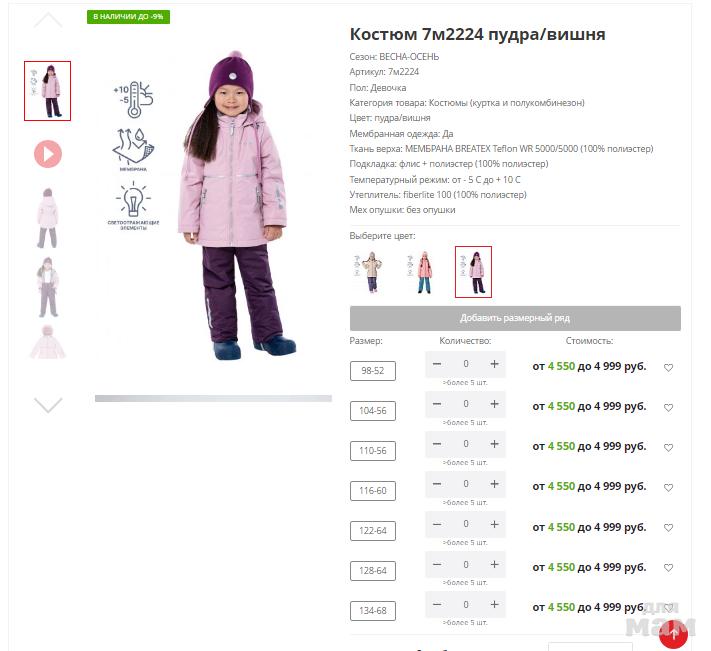Add size 98-52 to favorites with heart icon
711x651 pixels.
pyautogui.click(x=668, y=368)
